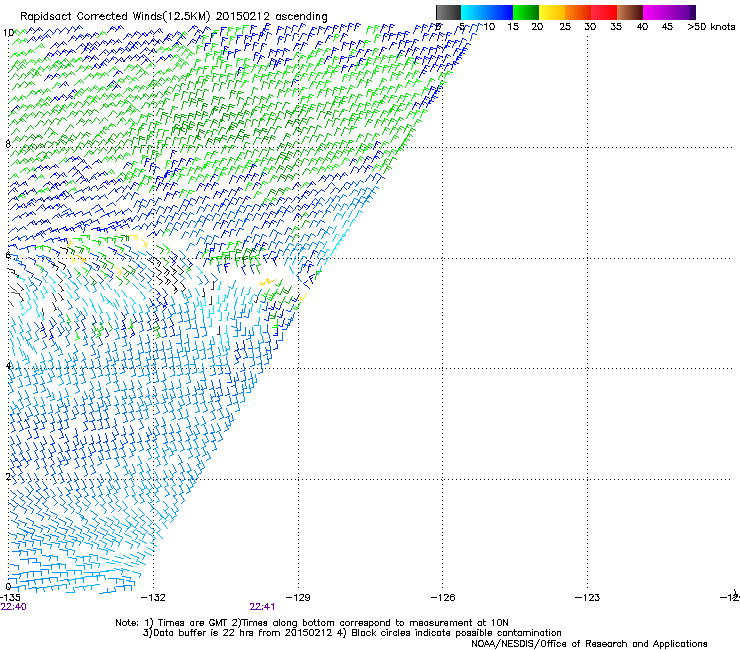Click the longitude label -126

443,598
